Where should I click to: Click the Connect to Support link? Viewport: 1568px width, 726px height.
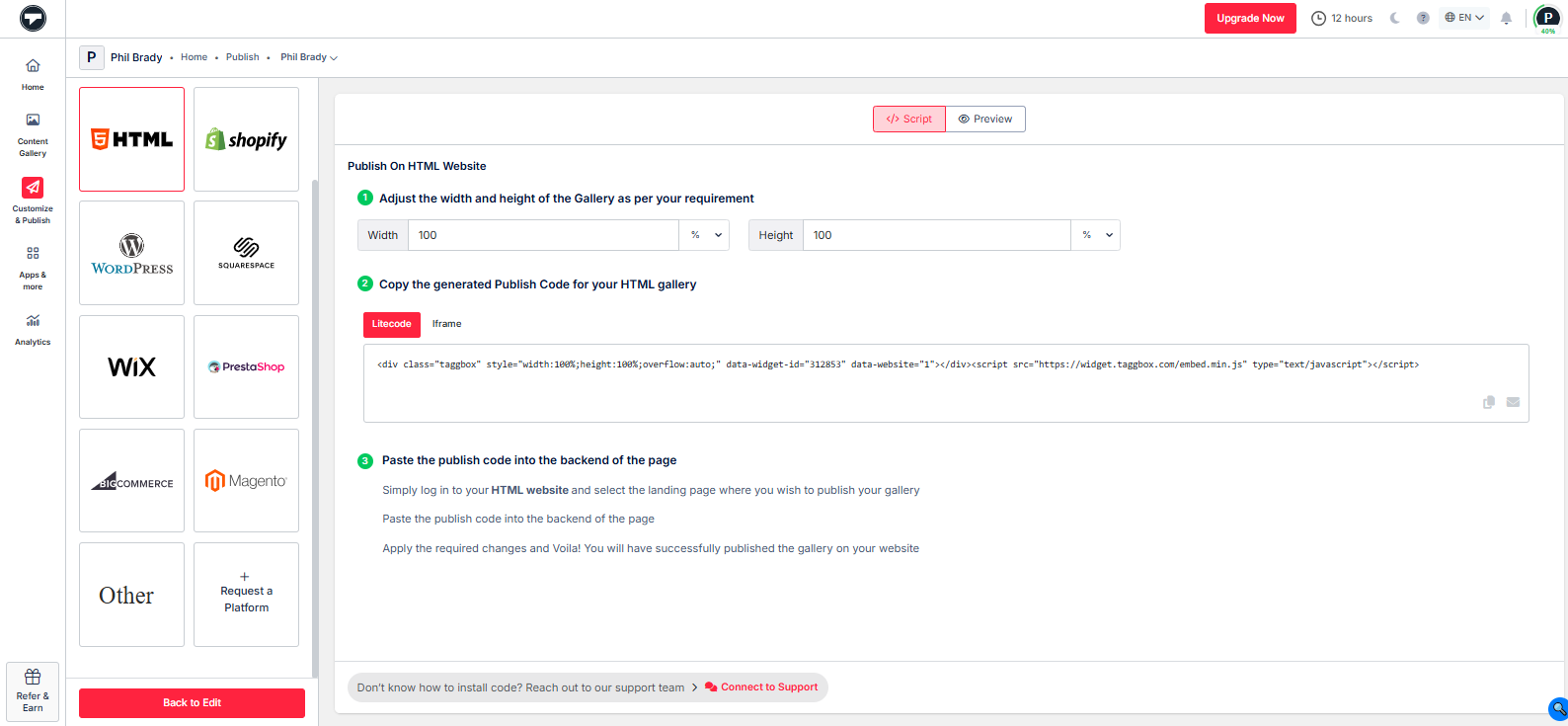pyautogui.click(x=768, y=687)
